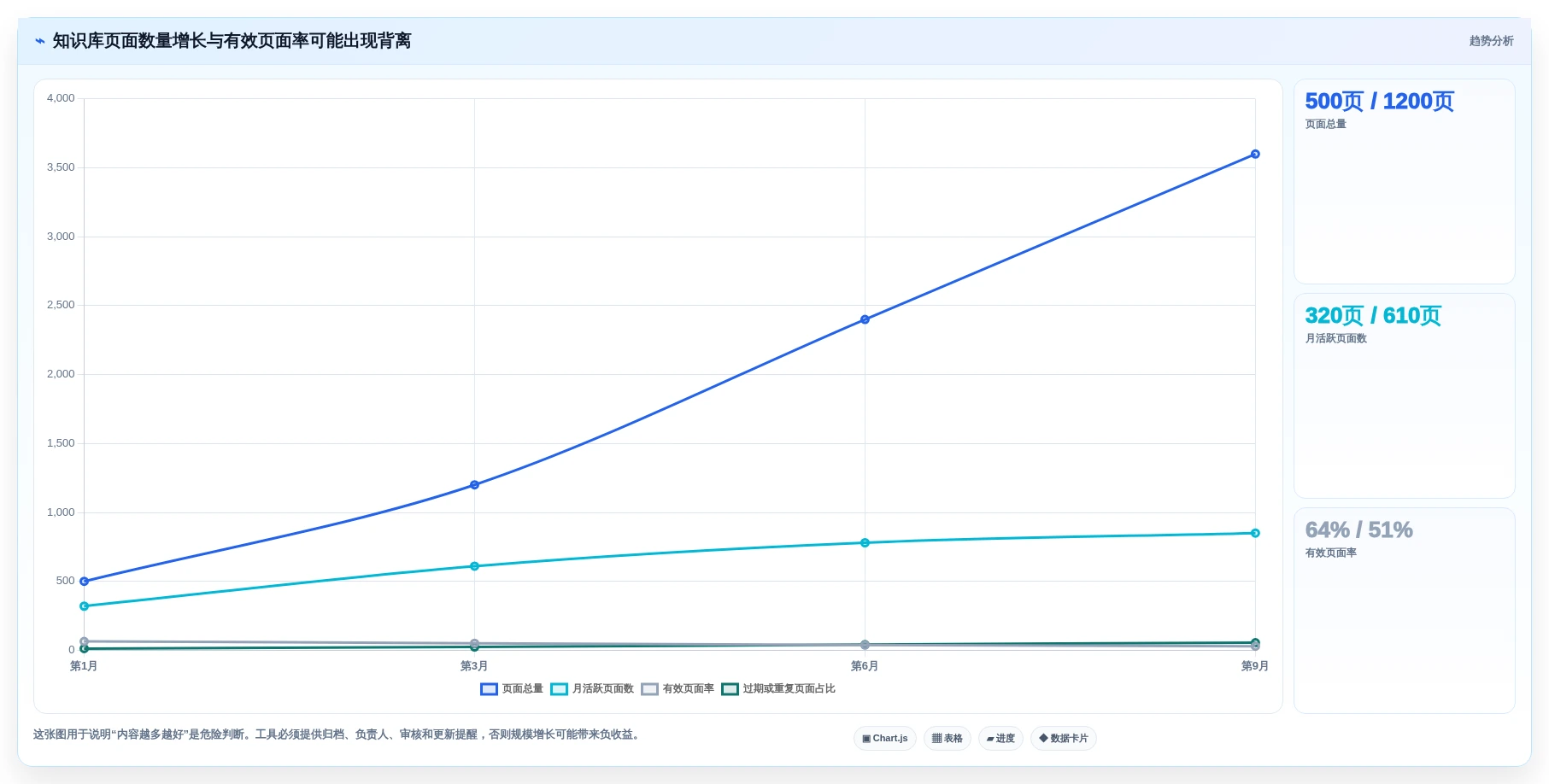Click the 第9月 x-axis label
1549x784 pixels.
pyautogui.click(x=1254, y=666)
